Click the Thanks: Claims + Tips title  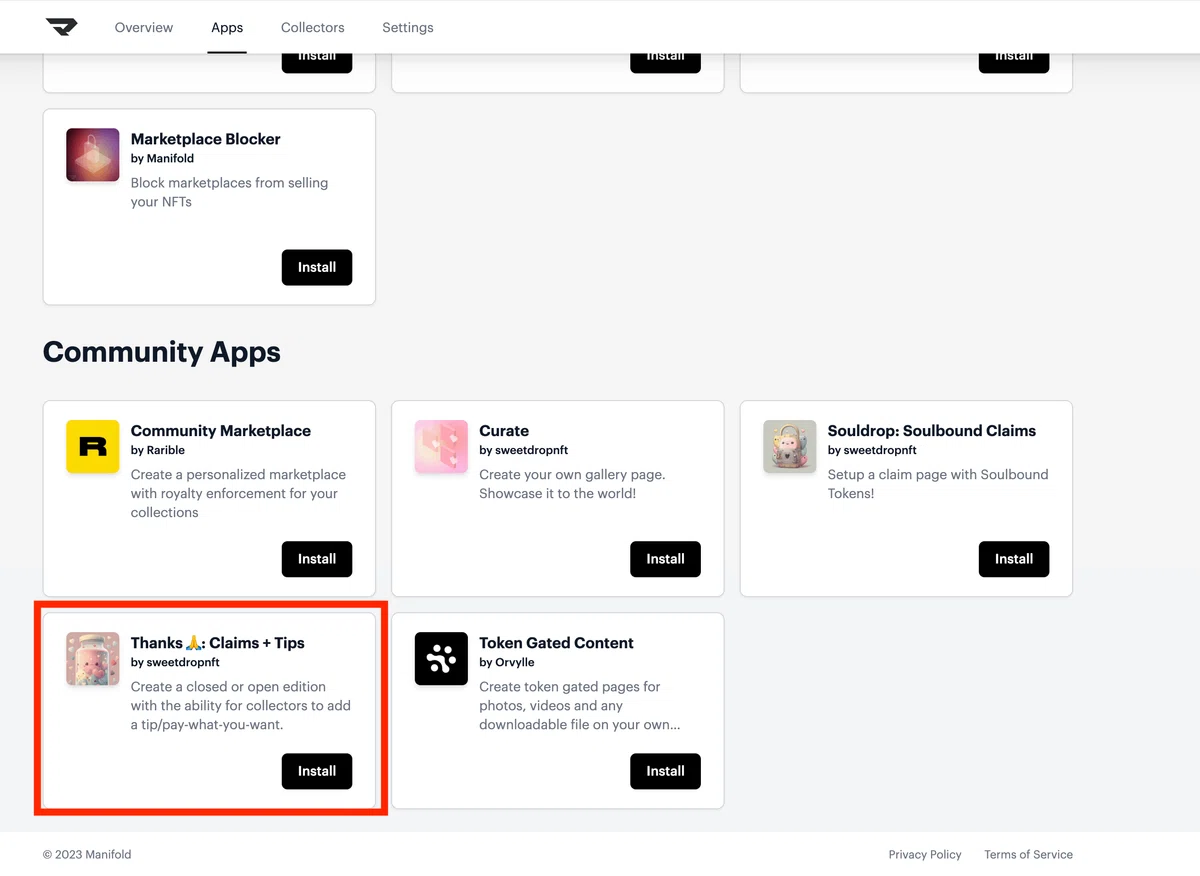[218, 643]
